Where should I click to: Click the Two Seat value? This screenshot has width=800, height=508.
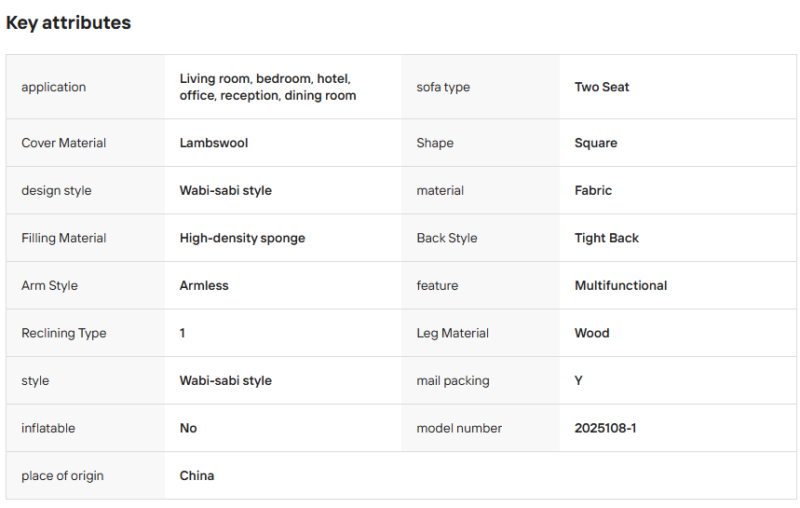(x=602, y=87)
